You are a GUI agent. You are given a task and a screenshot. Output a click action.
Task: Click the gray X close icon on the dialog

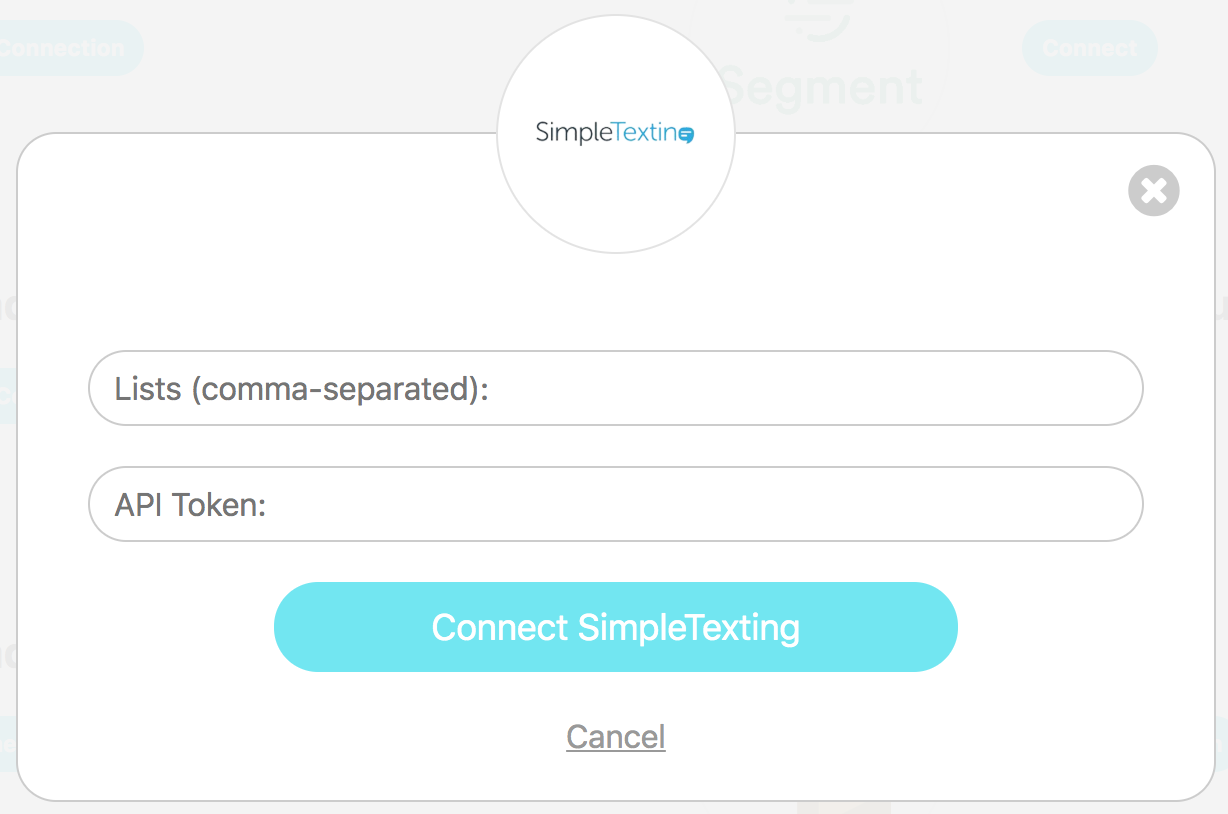tap(1152, 190)
